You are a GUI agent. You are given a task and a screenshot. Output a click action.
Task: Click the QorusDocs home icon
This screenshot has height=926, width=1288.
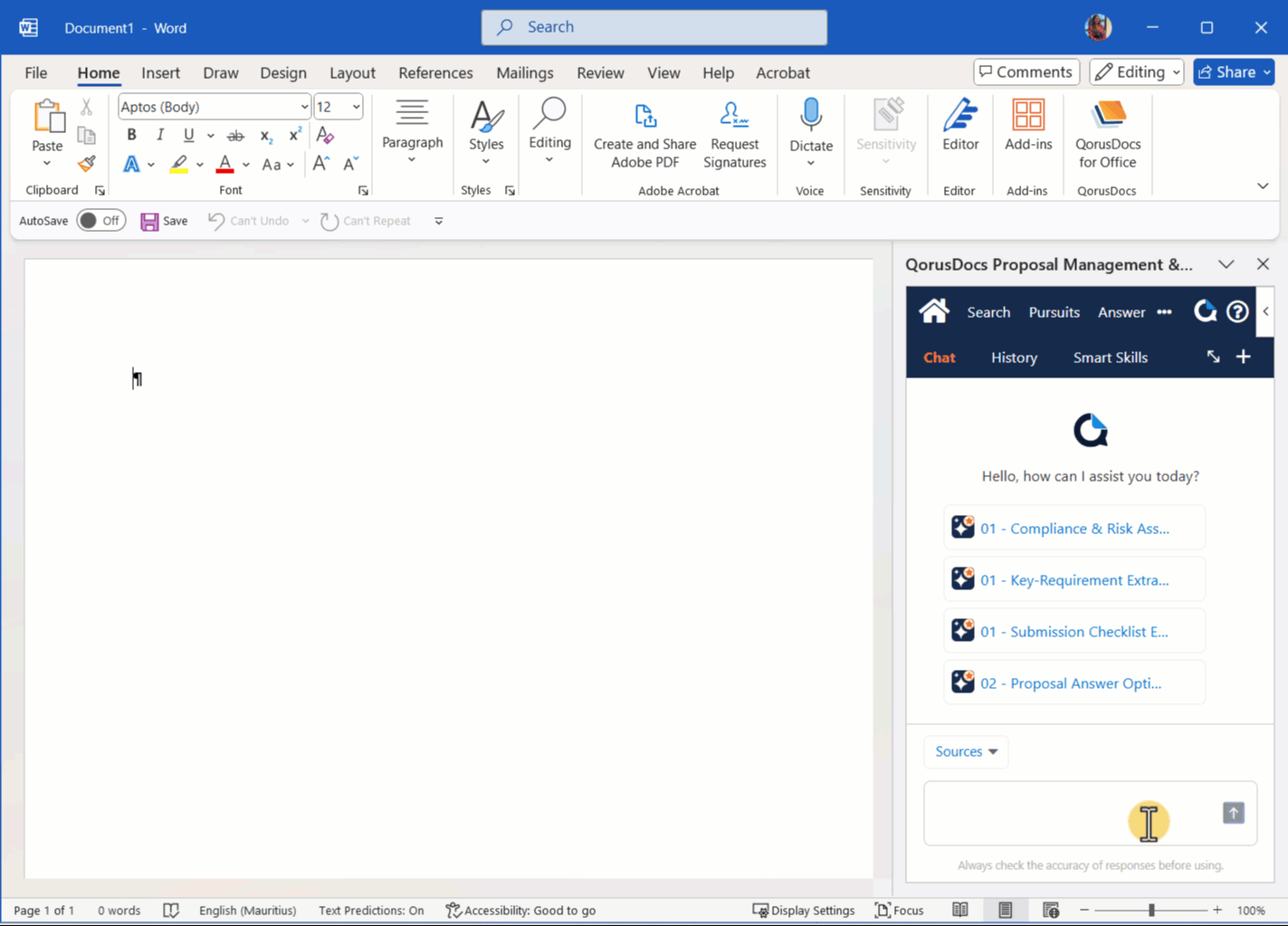pos(934,311)
